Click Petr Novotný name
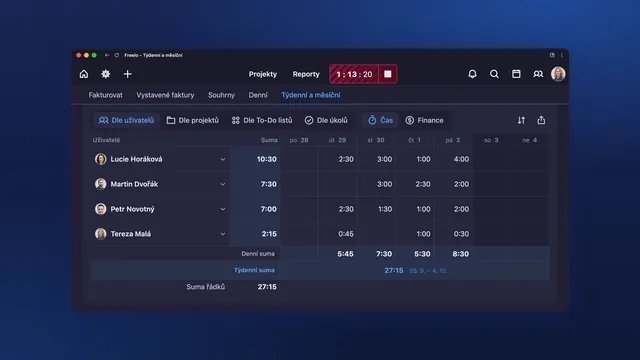Screen dimensions: 640x360 (x=133, y=209)
